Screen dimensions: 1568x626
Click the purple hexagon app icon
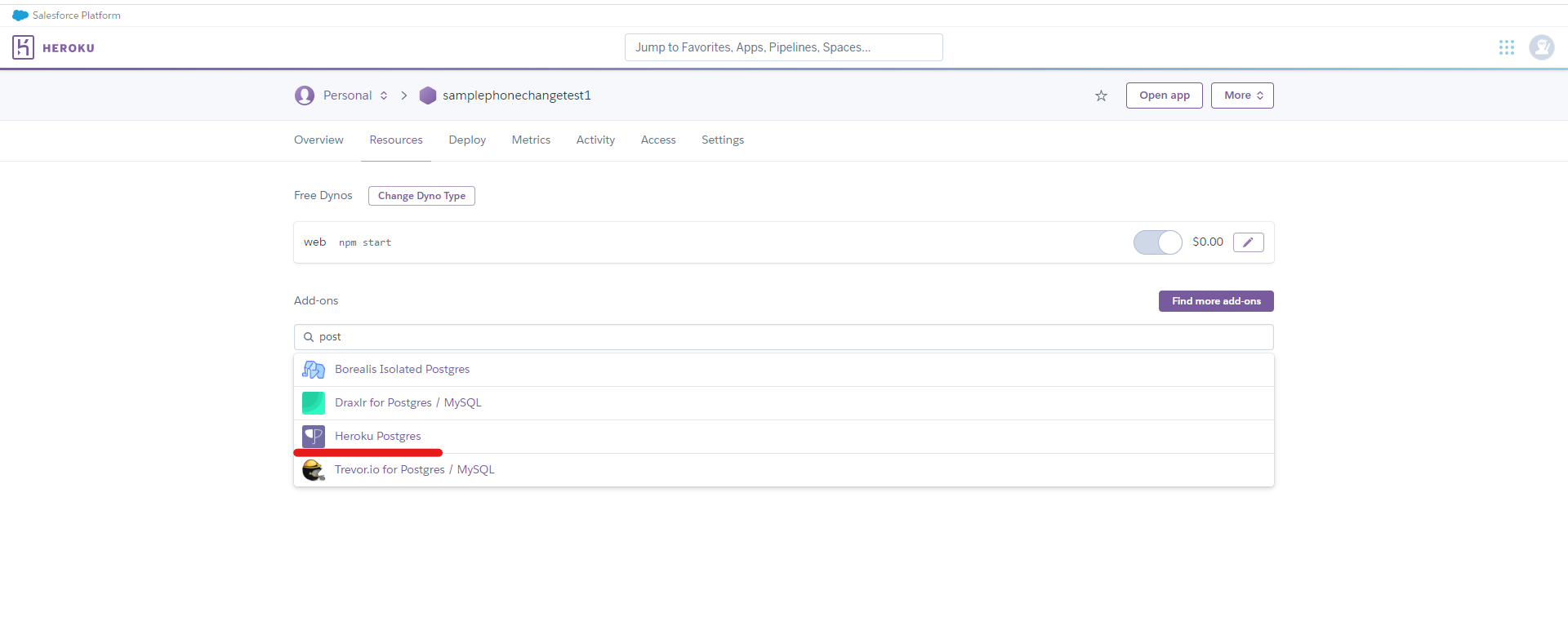428,95
